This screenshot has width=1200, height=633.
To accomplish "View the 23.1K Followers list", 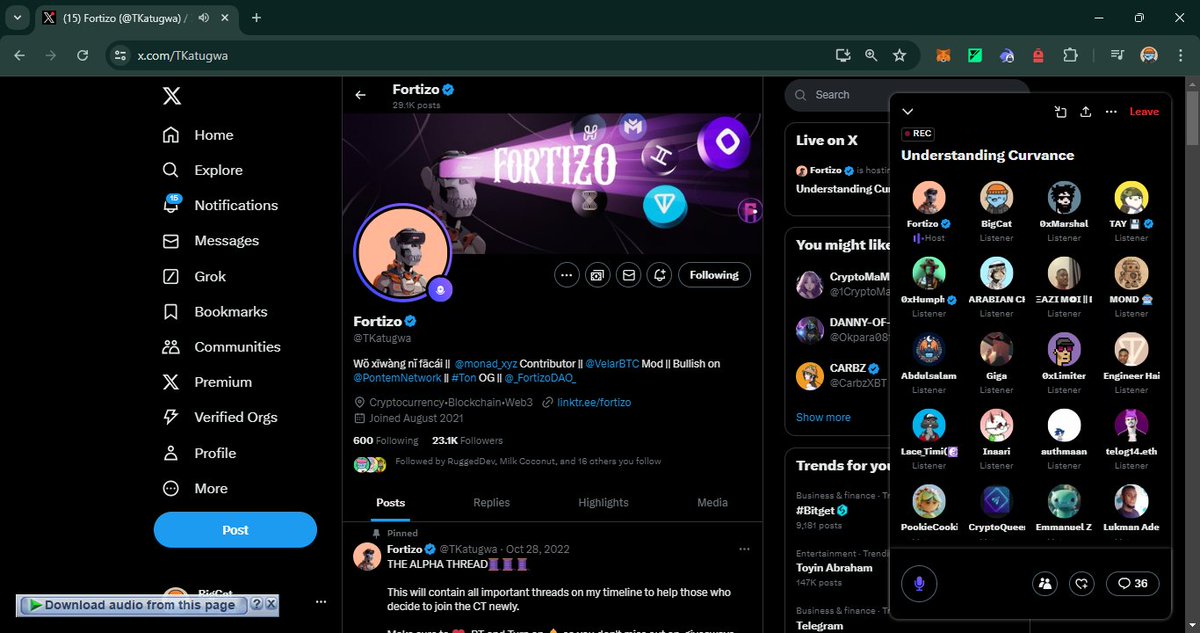I will (467, 440).
